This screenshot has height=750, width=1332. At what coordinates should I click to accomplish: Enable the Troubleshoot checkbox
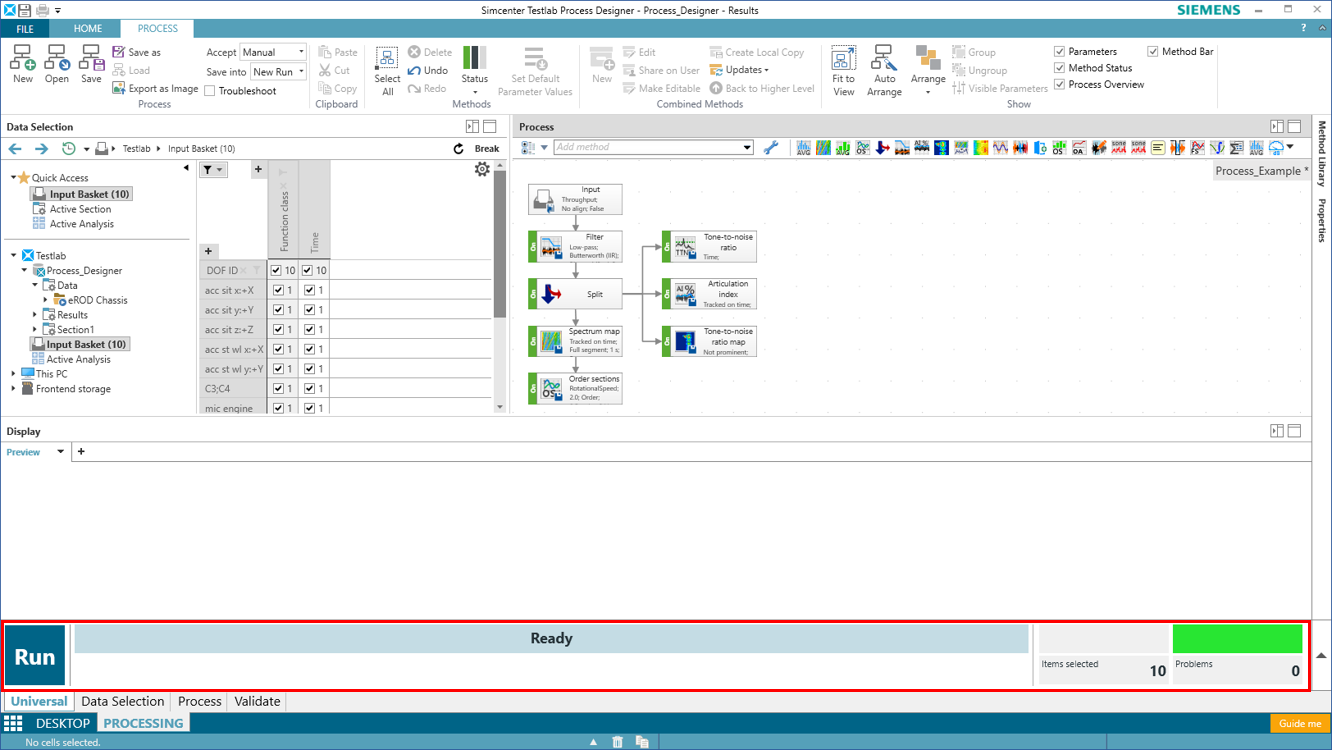(x=210, y=91)
